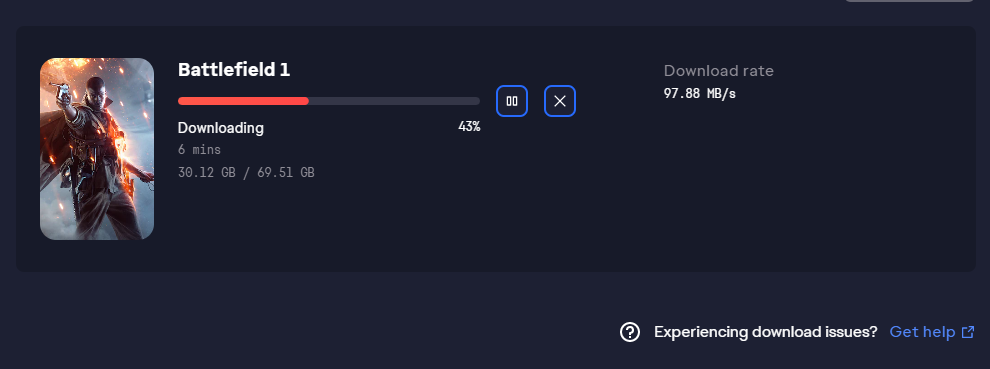
Task: Click the 43% progress percentage
Action: (x=469, y=126)
